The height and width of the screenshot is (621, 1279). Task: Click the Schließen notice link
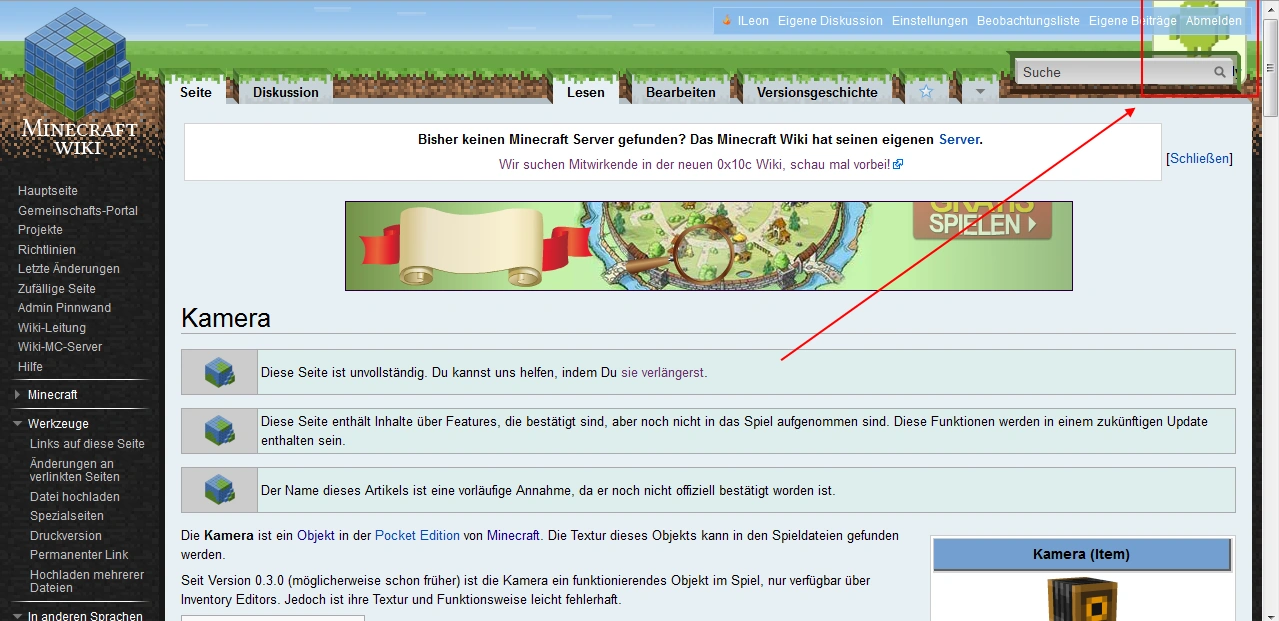(x=1199, y=158)
